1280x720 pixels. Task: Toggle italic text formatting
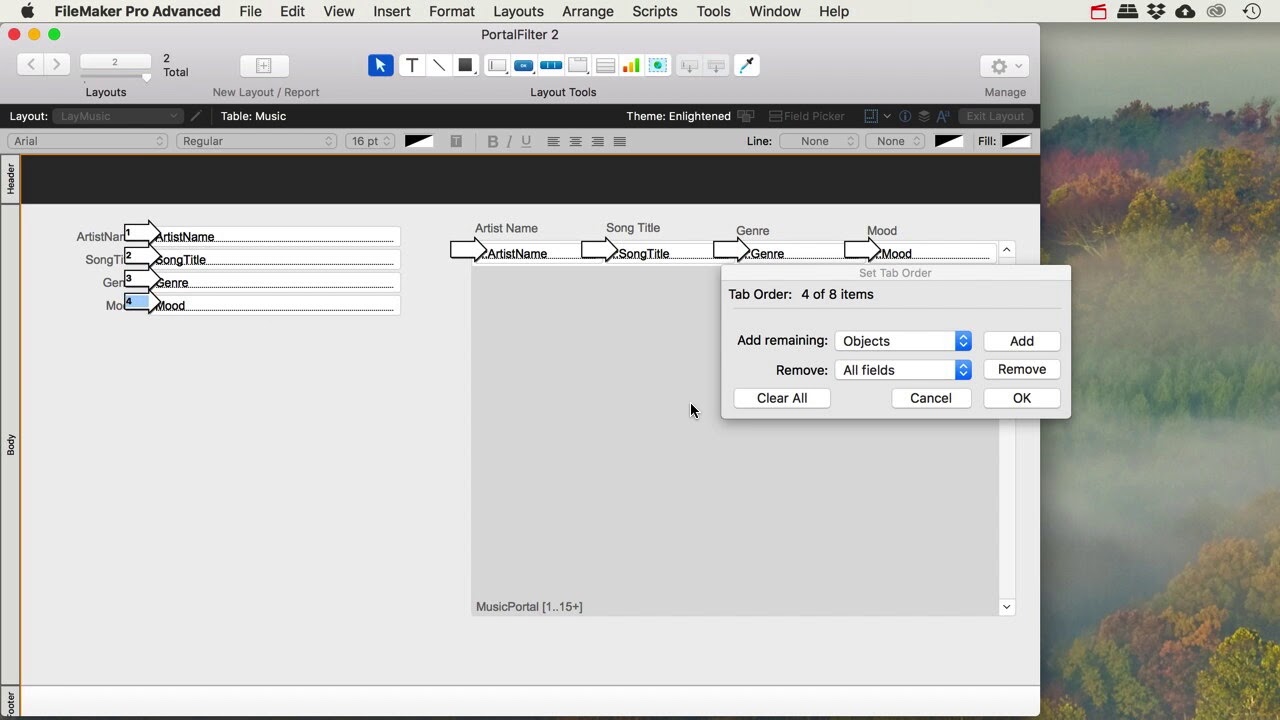pyautogui.click(x=509, y=141)
